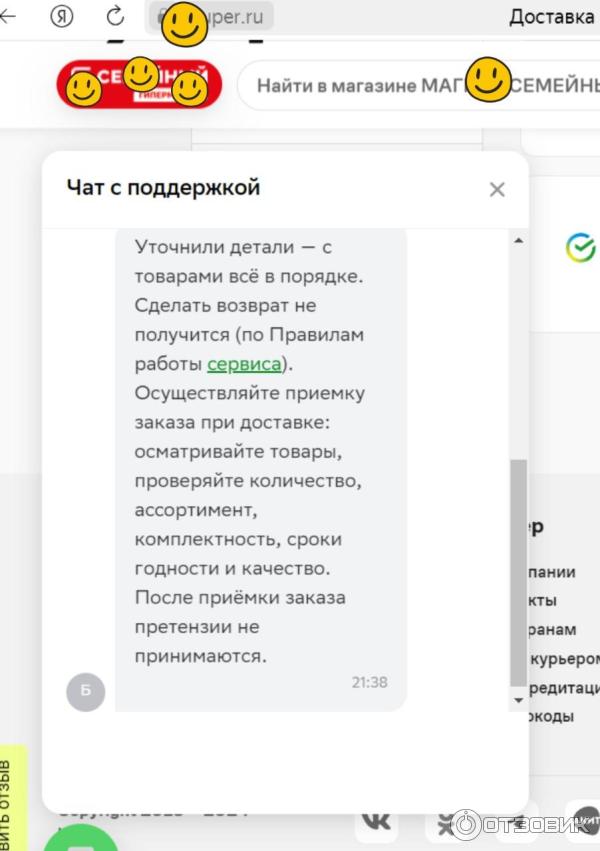The height and width of the screenshot is (851, 600).
Task: Open the Семейный hypermarket logo
Action: point(139,85)
